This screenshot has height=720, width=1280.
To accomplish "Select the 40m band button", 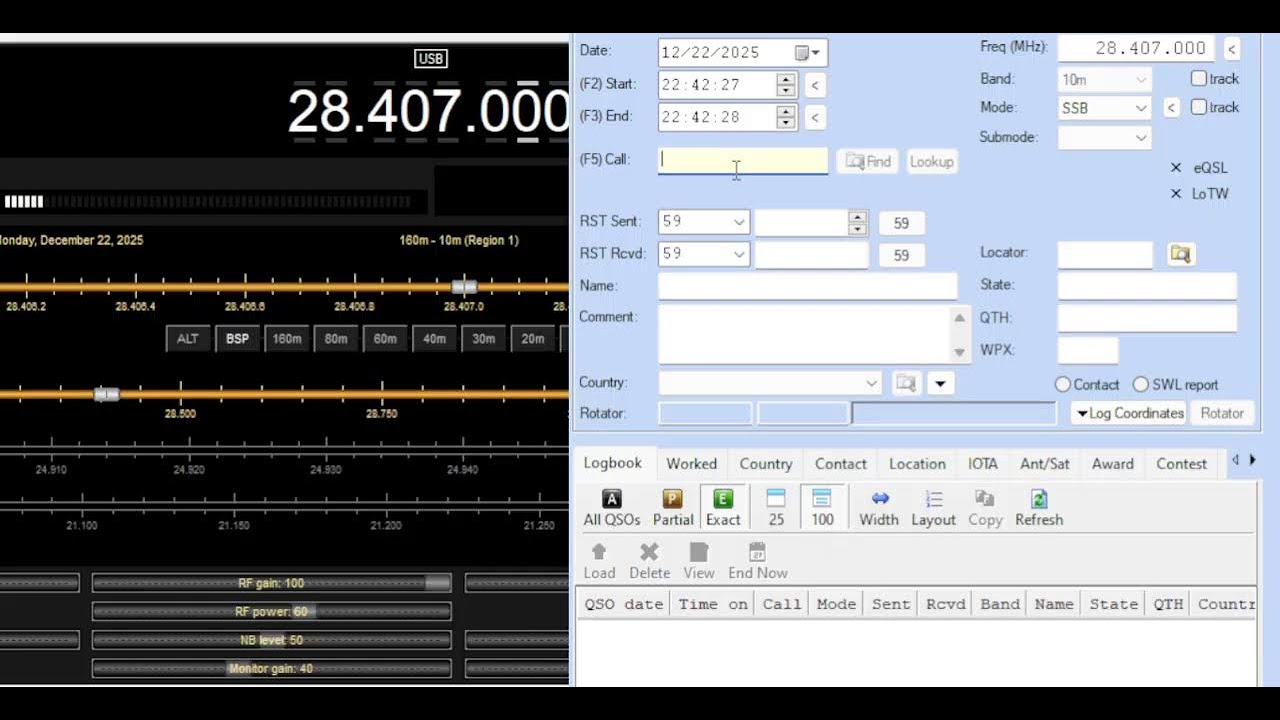I will pyautogui.click(x=434, y=339).
